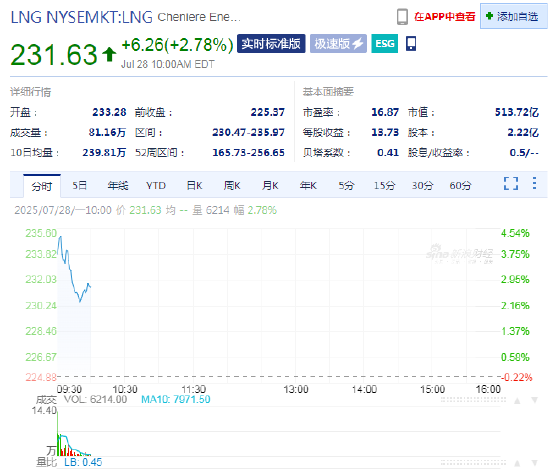Click the 市盈率 value 16.87

(385, 112)
